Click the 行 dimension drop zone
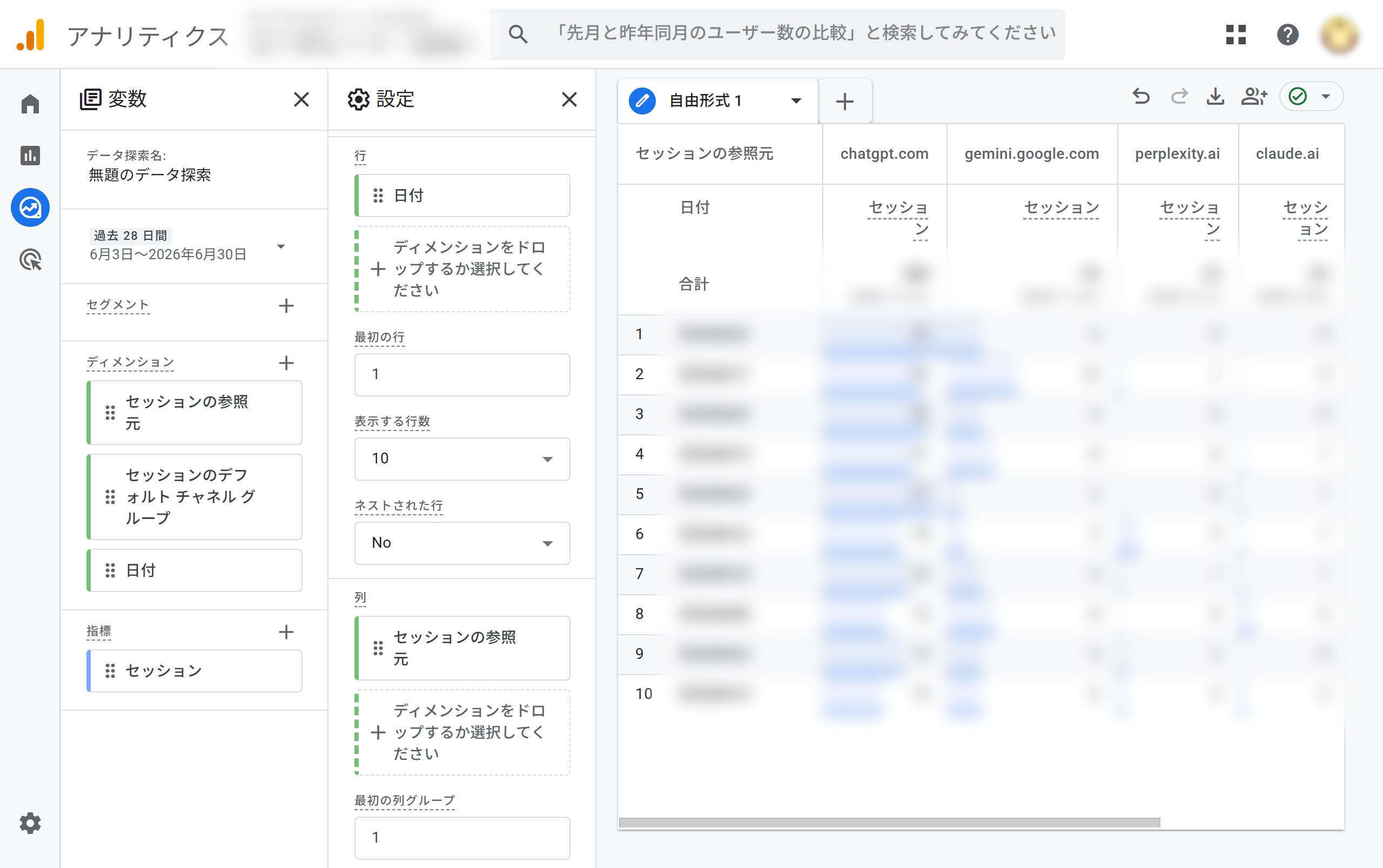This screenshot has height=868, width=1383. (462, 269)
